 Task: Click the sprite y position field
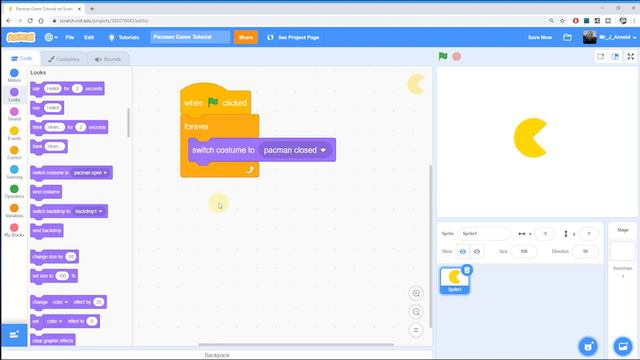[x=589, y=233]
